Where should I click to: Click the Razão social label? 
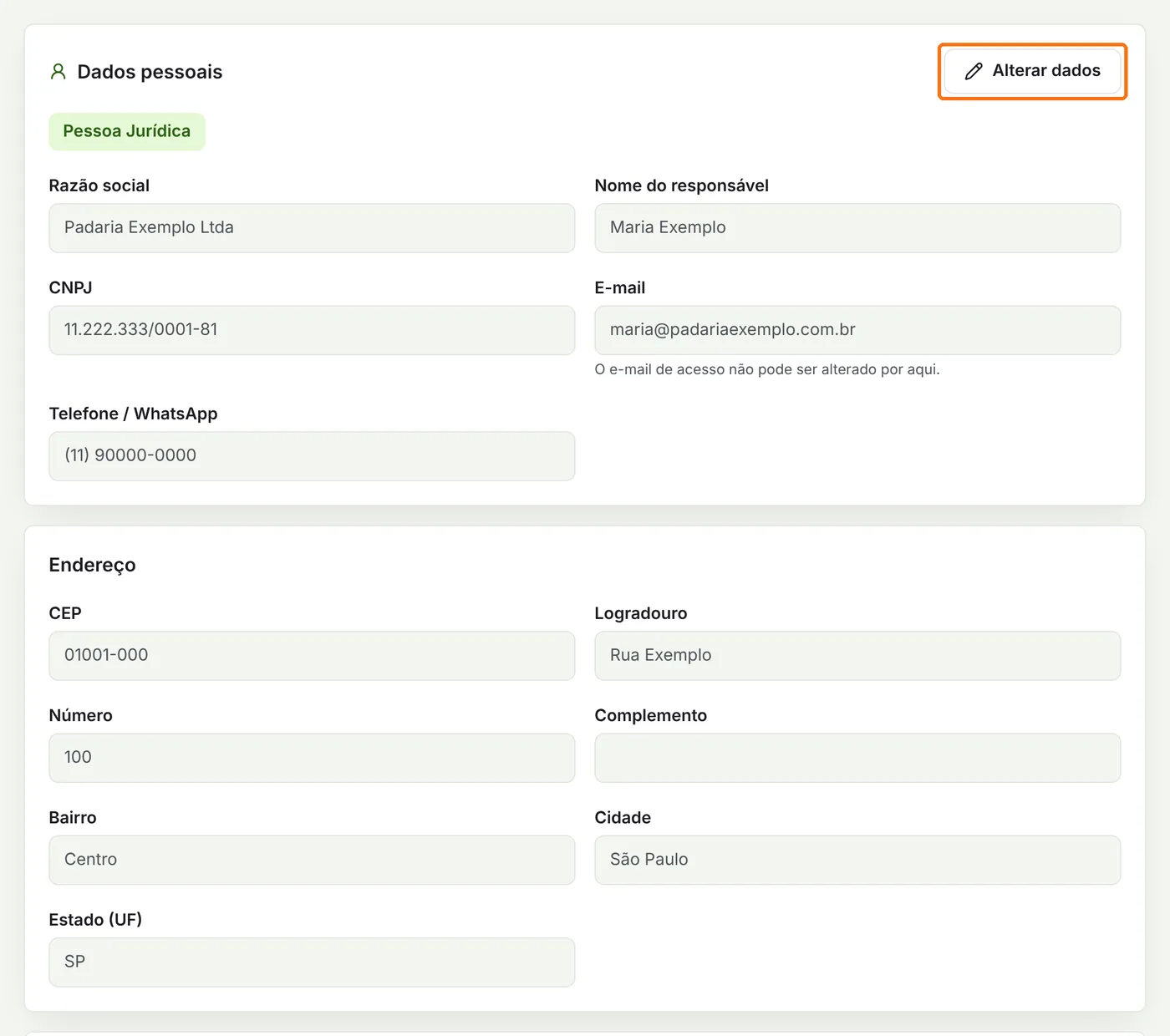(x=99, y=185)
